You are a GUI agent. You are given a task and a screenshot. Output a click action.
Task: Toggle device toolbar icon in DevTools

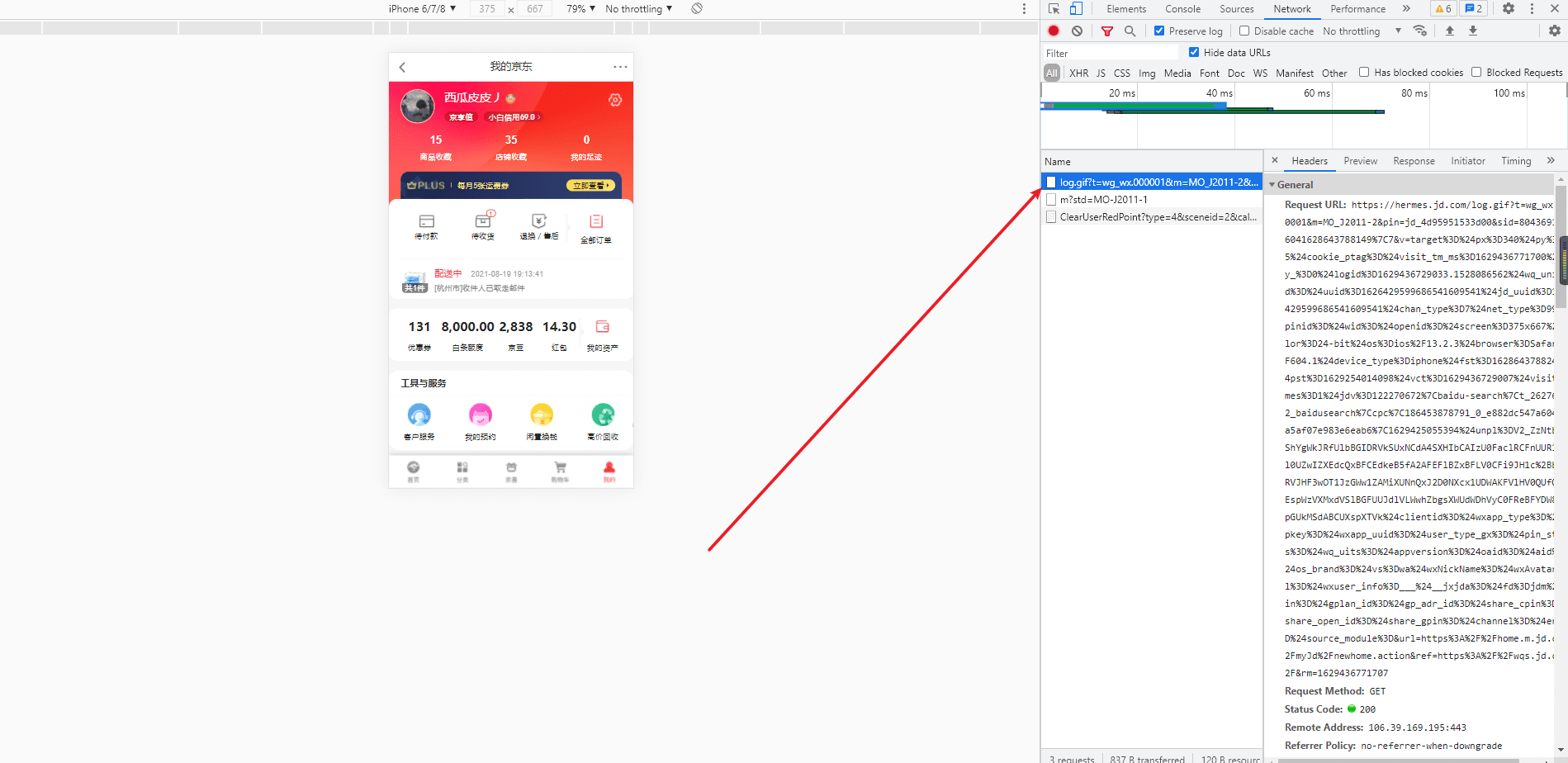[x=1076, y=9]
